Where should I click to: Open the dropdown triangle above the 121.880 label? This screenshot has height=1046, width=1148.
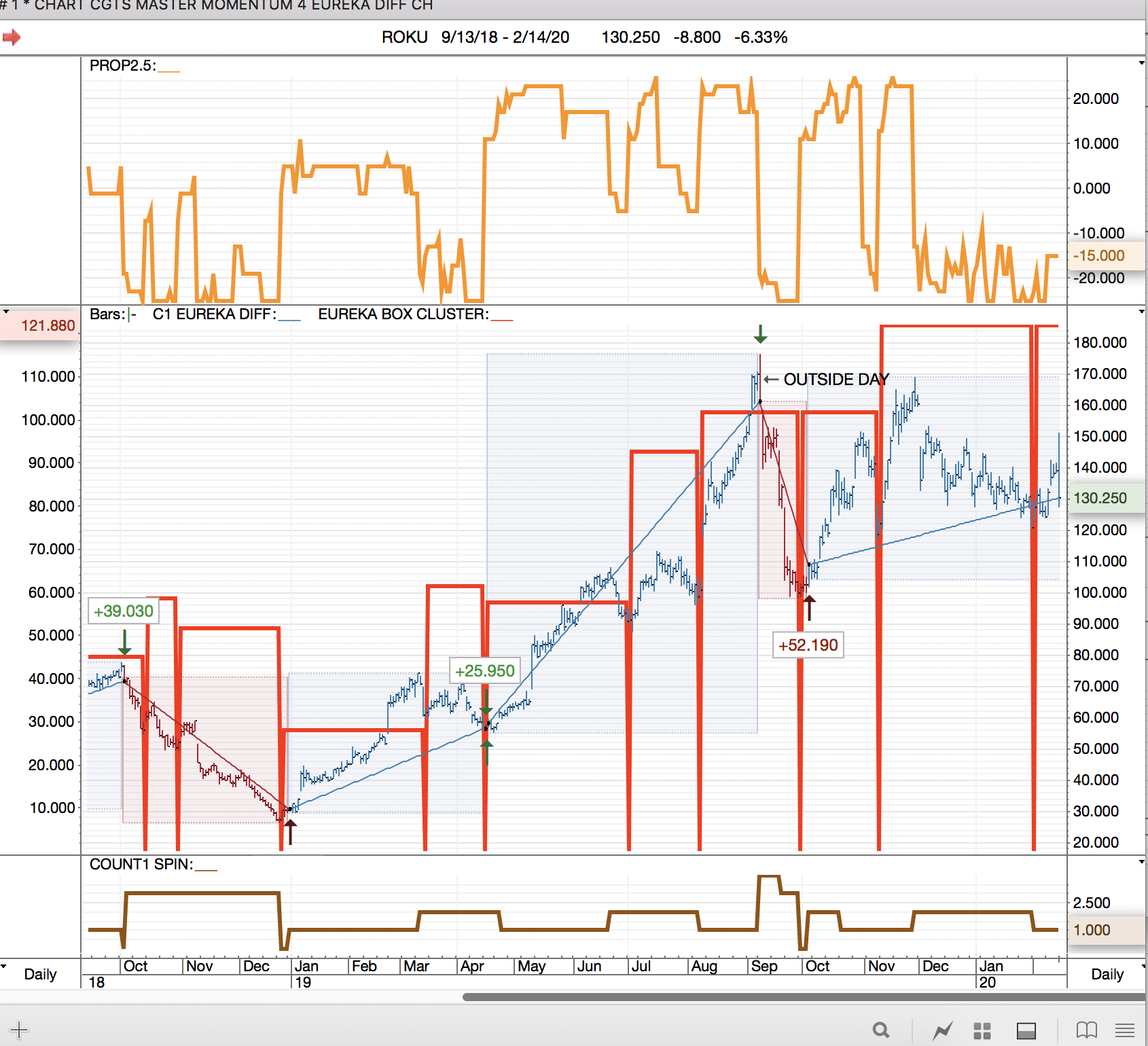click(6, 312)
